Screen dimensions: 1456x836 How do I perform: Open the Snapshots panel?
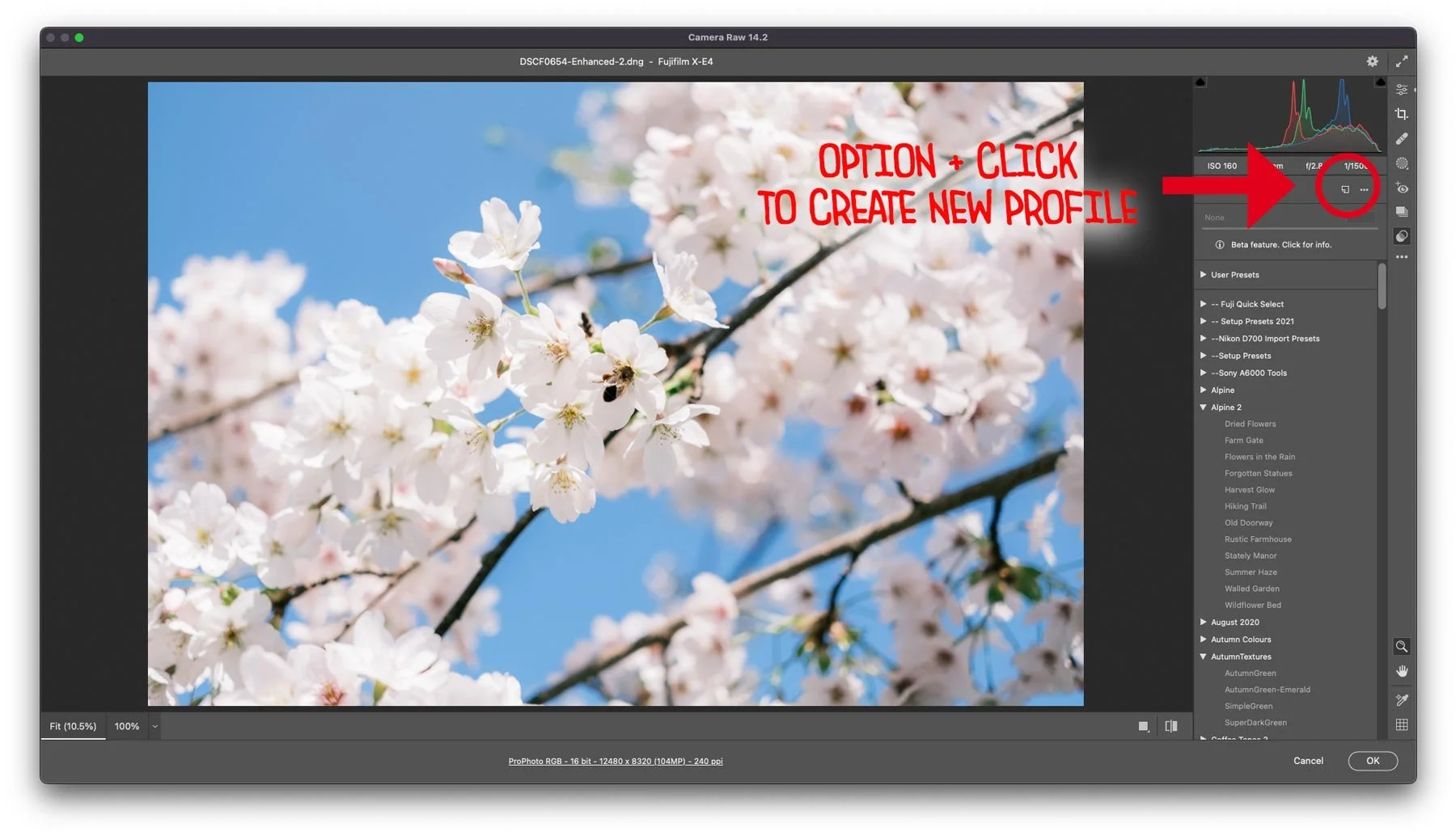1402,212
